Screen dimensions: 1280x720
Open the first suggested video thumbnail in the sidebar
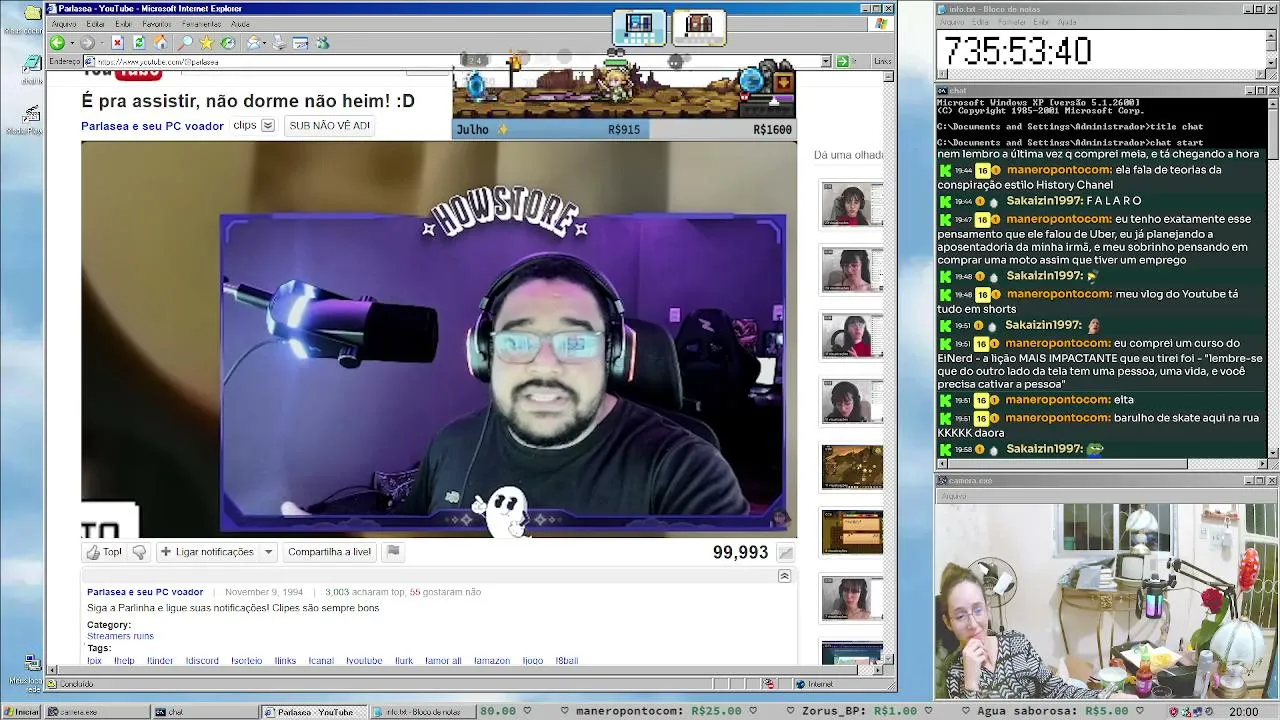[x=852, y=204]
